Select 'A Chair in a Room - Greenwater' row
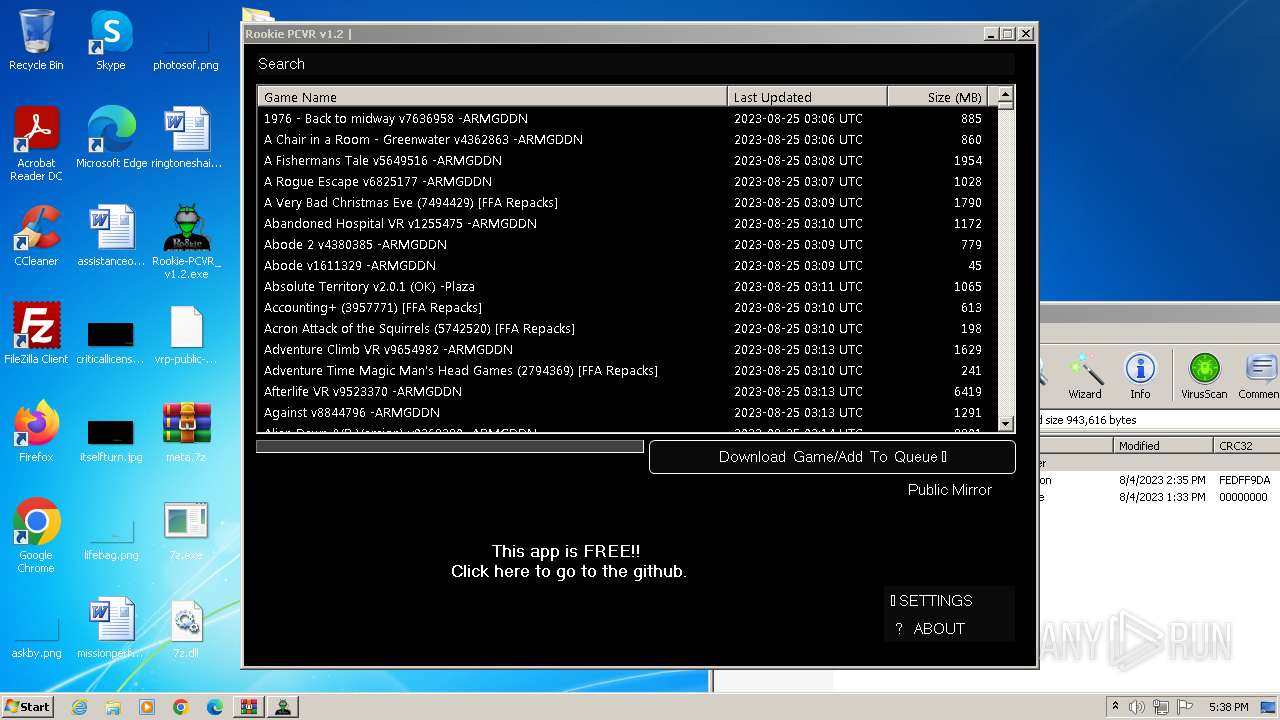This screenshot has height=720, width=1280. pos(627,139)
